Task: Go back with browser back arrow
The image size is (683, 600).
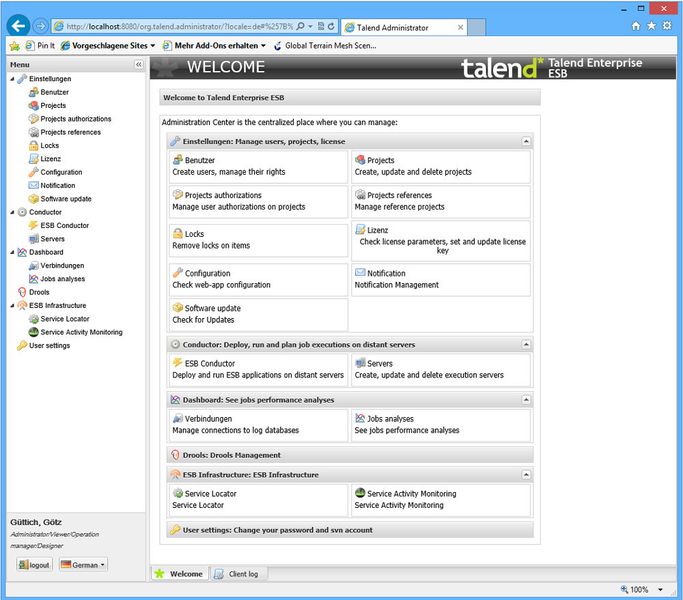Action: (x=18, y=26)
